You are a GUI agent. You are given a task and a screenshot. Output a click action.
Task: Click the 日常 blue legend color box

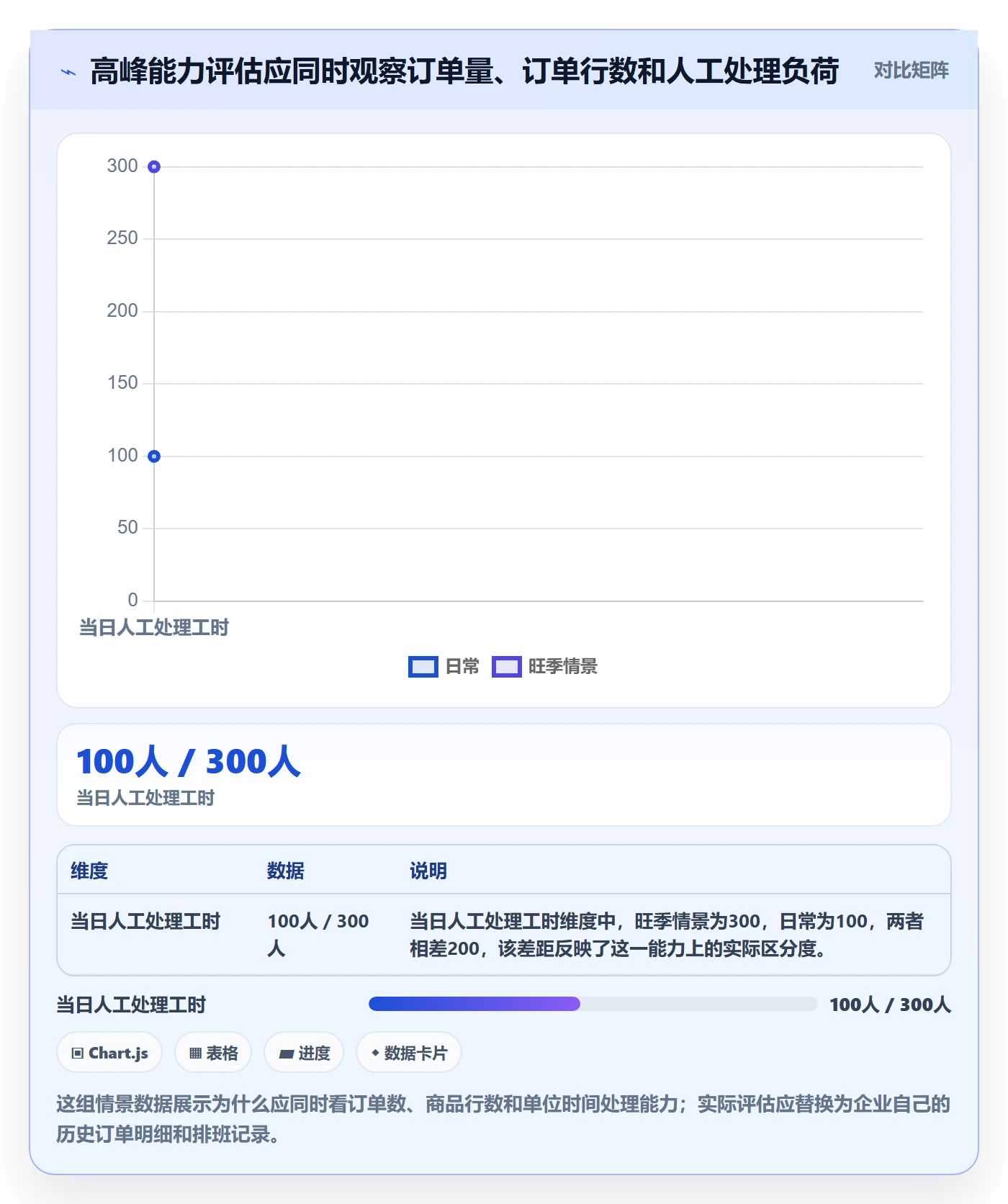pos(423,667)
